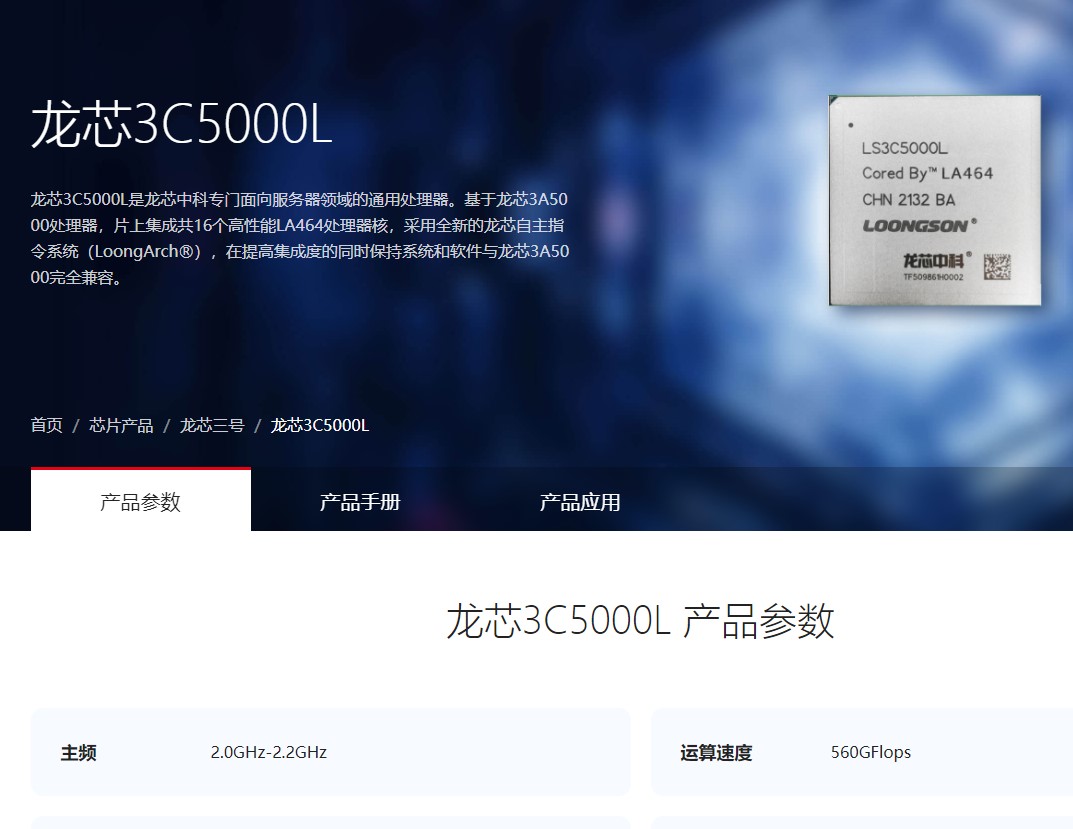Image resolution: width=1073 pixels, height=829 pixels.
Task: Click the 560GFlops speed value
Action: pos(870,752)
